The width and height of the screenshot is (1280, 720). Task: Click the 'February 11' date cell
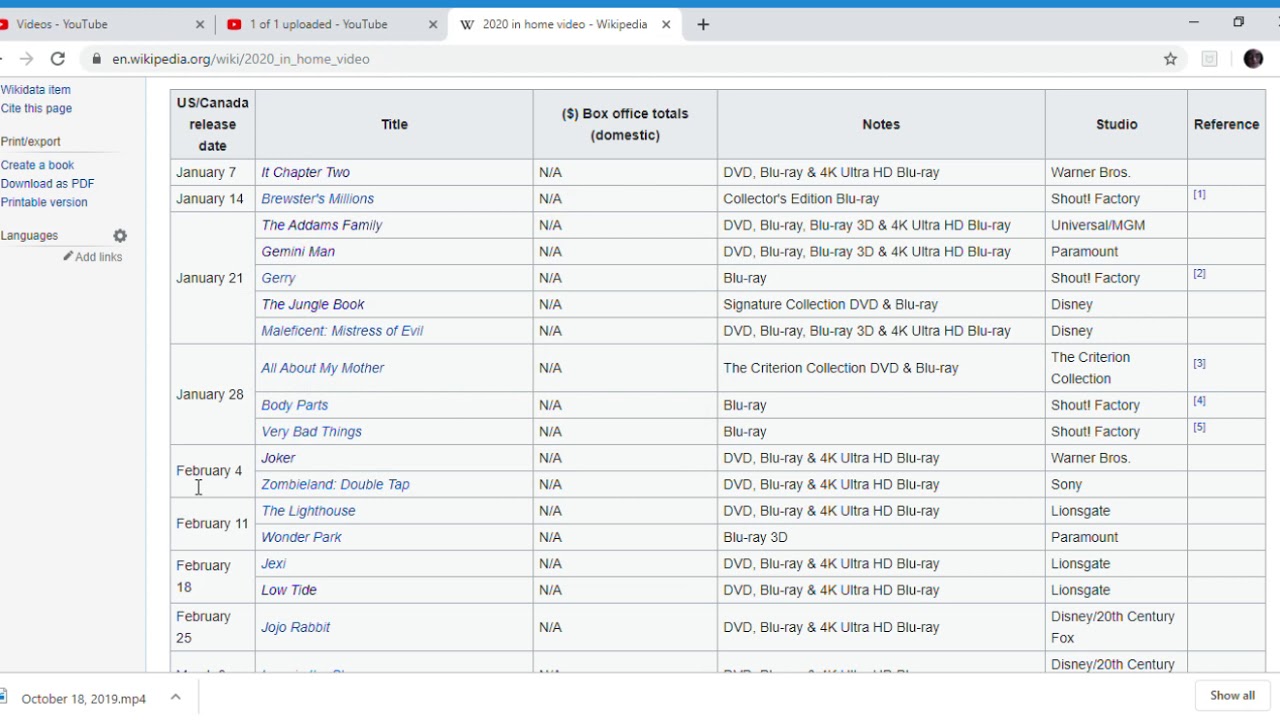[x=212, y=524]
